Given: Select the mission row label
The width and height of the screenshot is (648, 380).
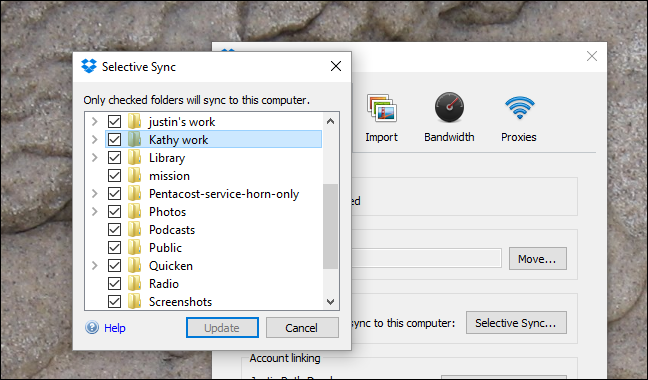Looking at the screenshot, I should pyautogui.click(x=169, y=176).
